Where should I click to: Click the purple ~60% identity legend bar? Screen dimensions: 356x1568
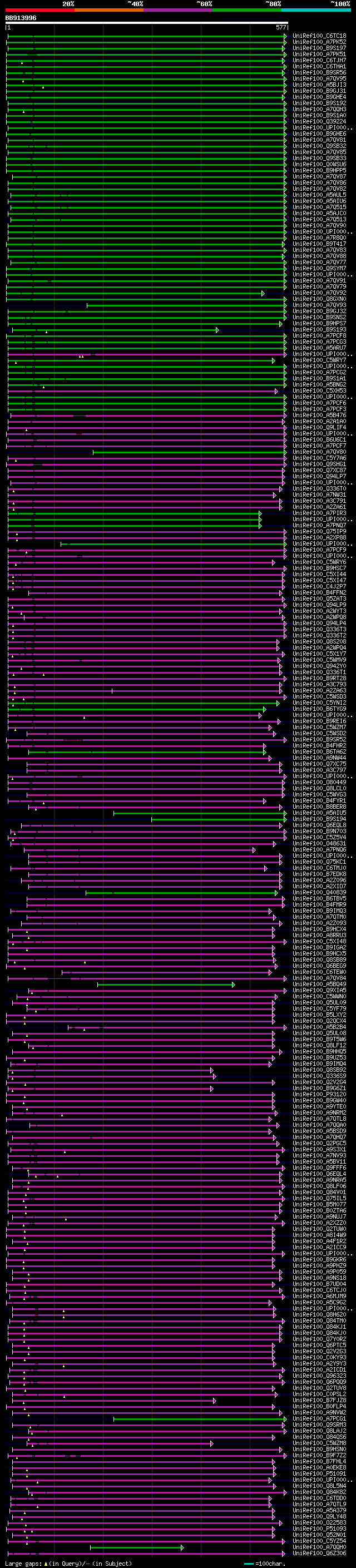[179, 10]
